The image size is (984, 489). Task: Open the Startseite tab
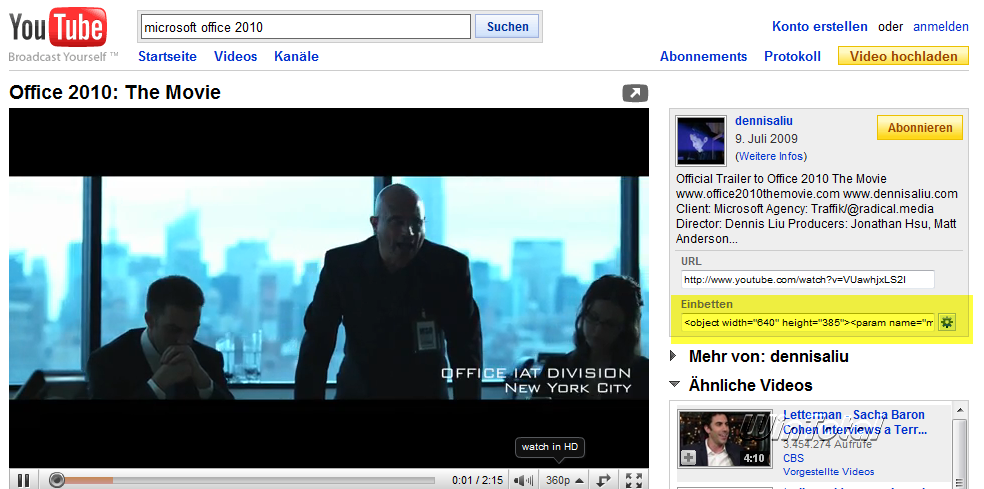pos(168,56)
